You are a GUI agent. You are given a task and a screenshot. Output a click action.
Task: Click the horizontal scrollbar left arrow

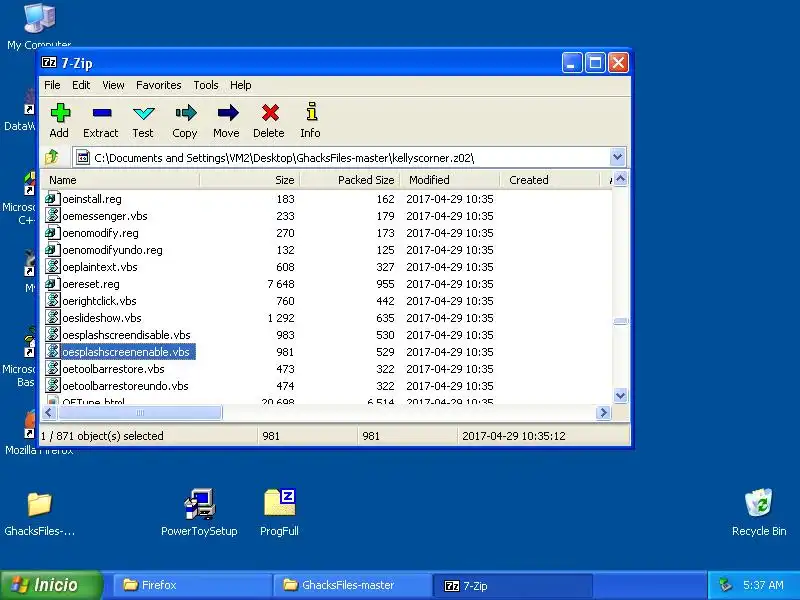(49, 412)
